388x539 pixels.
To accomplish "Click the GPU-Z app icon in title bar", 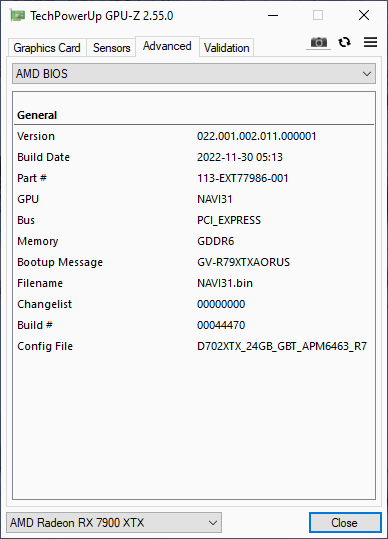I will point(18,15).
